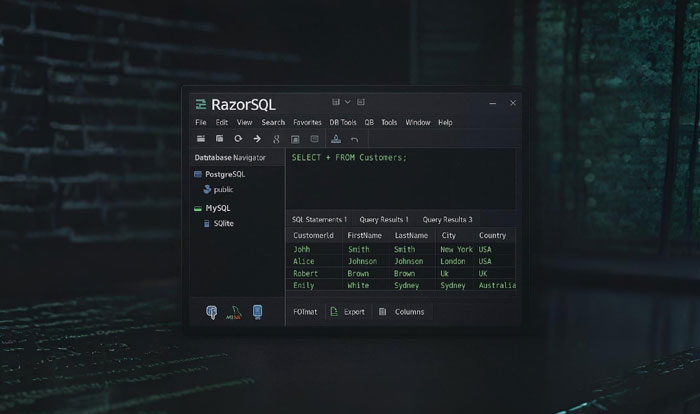The width and height of the screenshot is (700, 414).
Task: Select the 'New York' city cell
Action: click(x=456, y=249)
